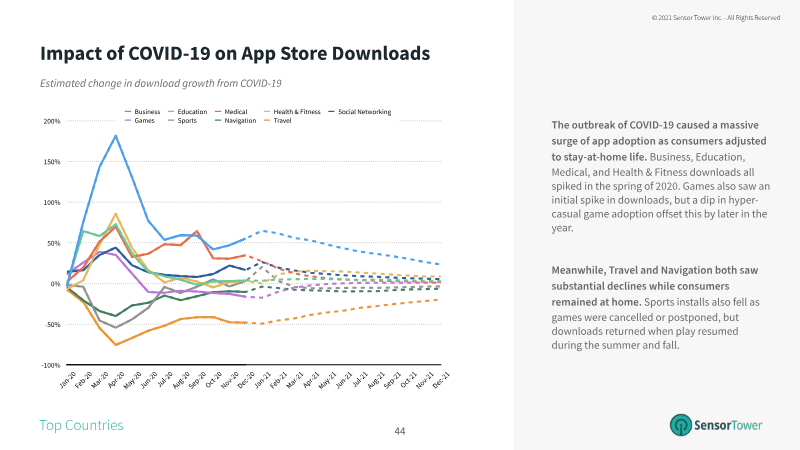Click the Games legend line marker
The height and width of the screenshot is (450, 800).
point(128,120)
